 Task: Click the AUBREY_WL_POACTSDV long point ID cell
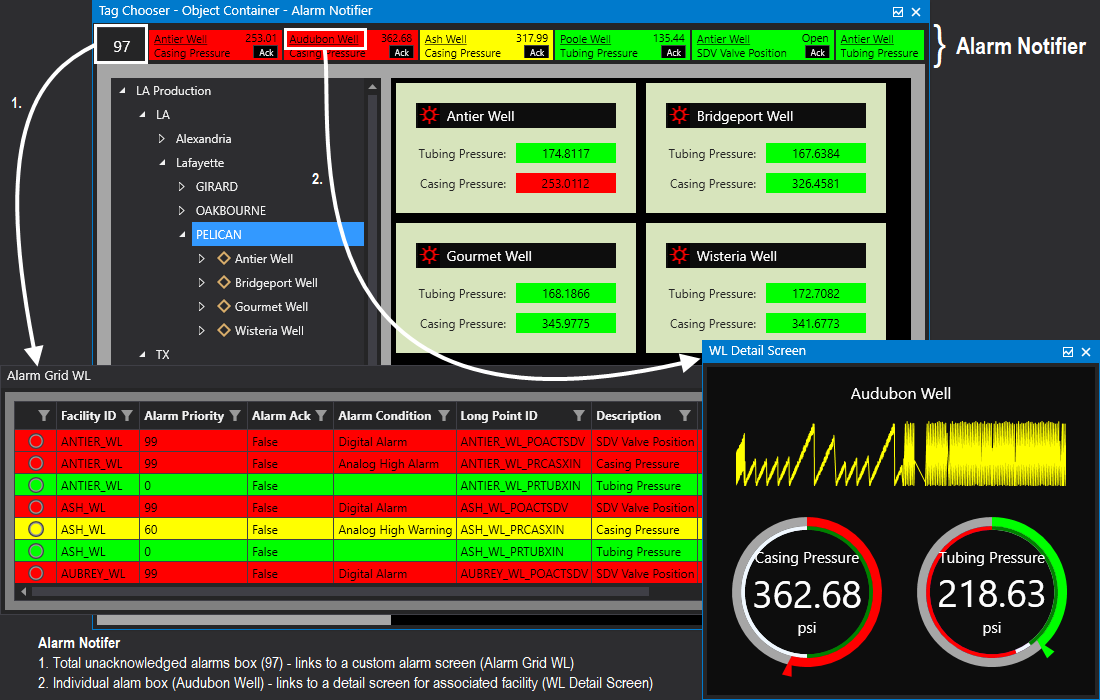pos(524,573)
